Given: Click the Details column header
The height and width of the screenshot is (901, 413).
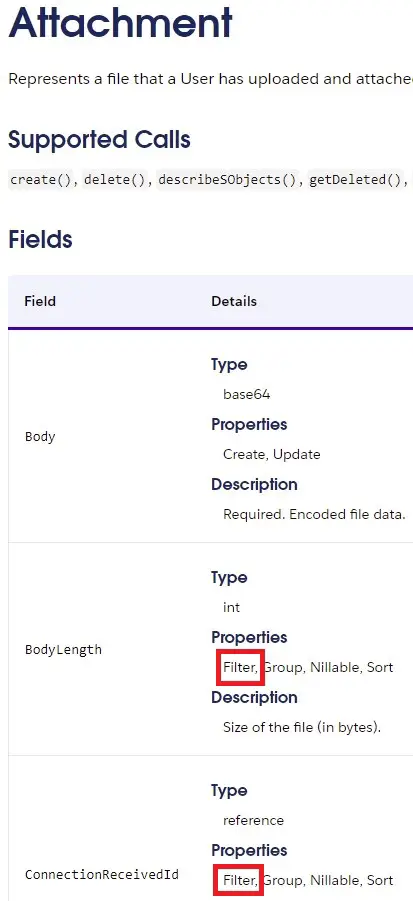Looking at the screenshot, I should click(234, 301).
